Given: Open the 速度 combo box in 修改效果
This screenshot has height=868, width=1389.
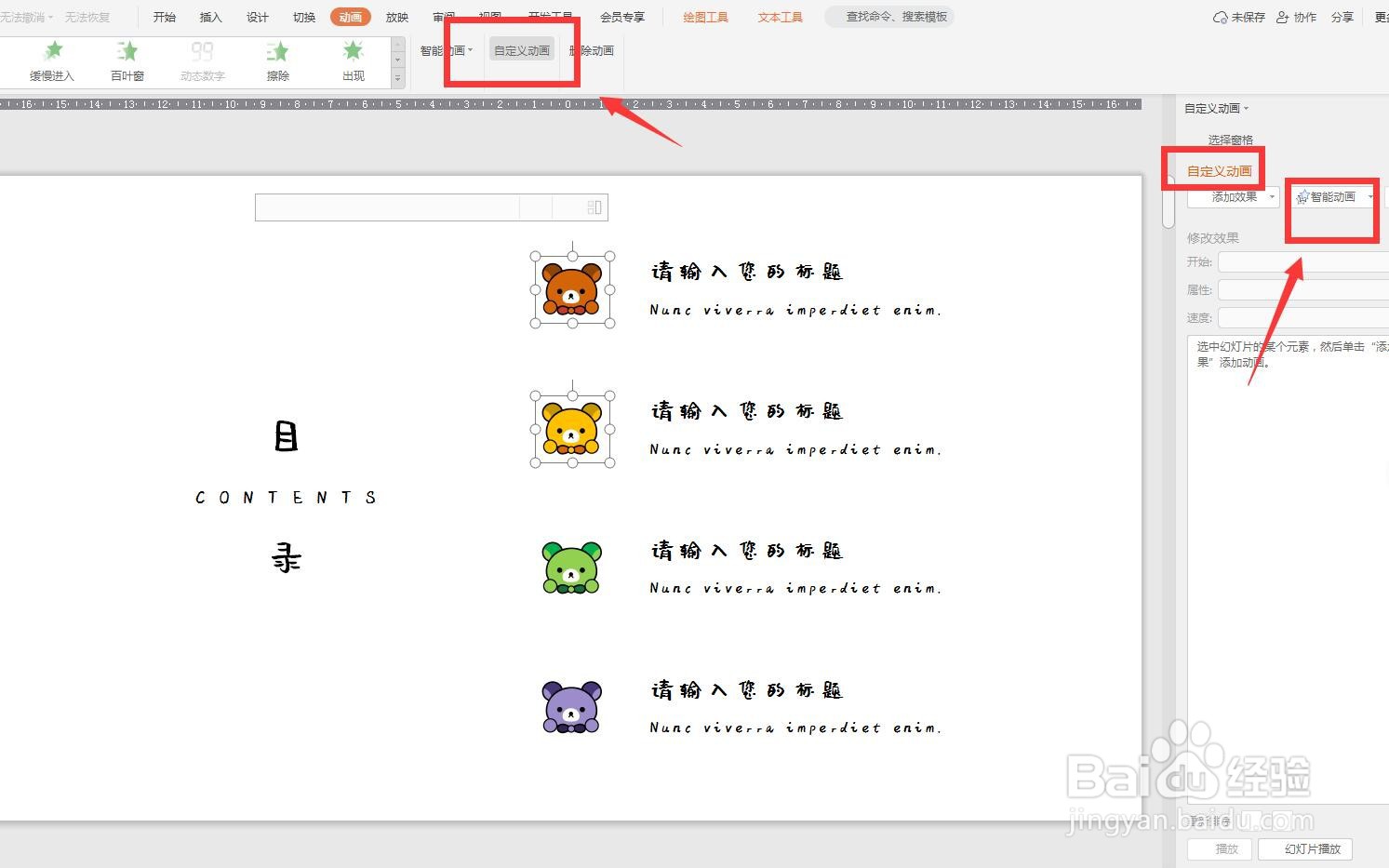Looking at the screenshot, I should click(x=1303, y=318).
